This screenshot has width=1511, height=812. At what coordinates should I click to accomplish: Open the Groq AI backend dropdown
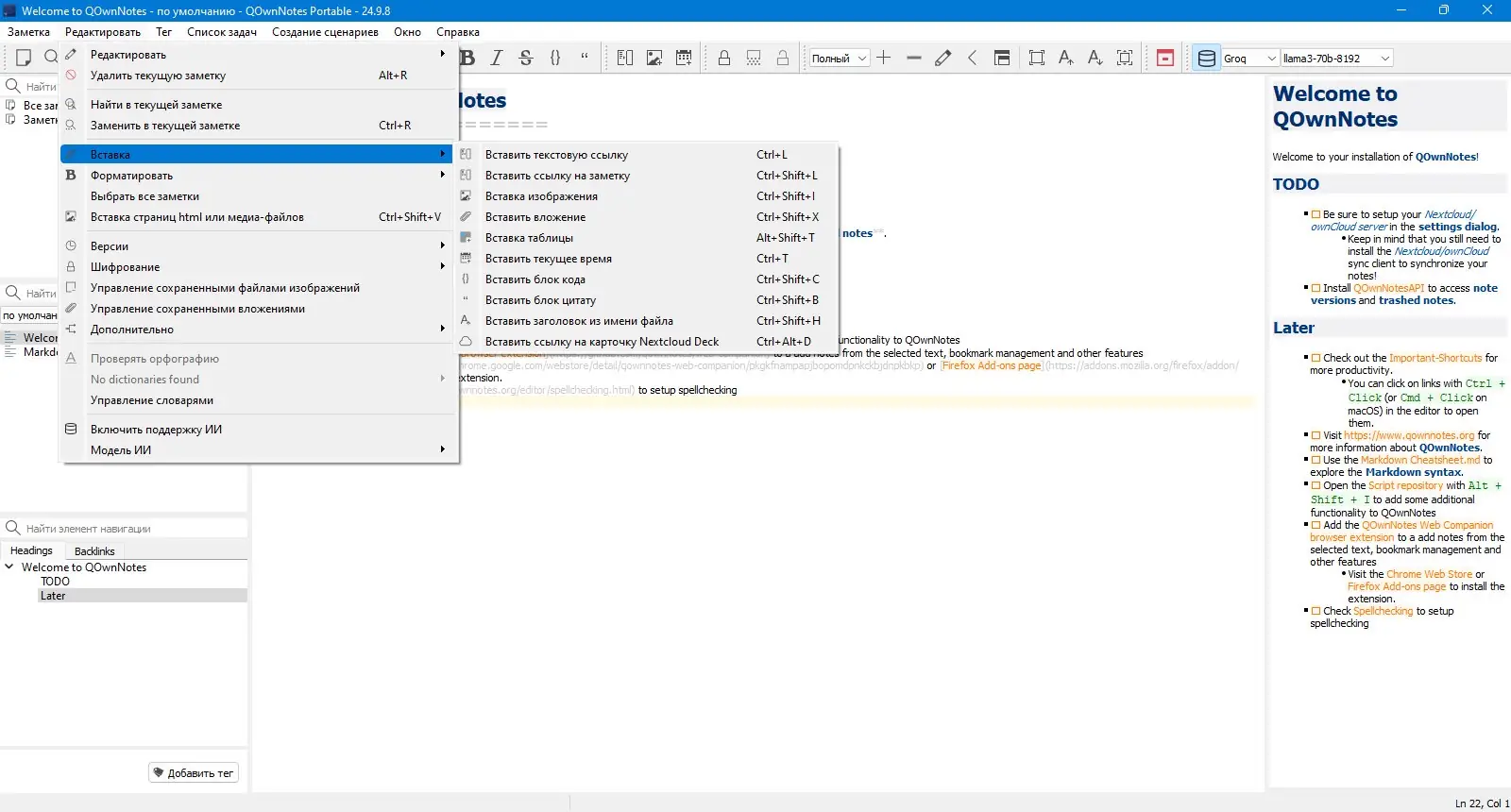[x=1250, y=59]
